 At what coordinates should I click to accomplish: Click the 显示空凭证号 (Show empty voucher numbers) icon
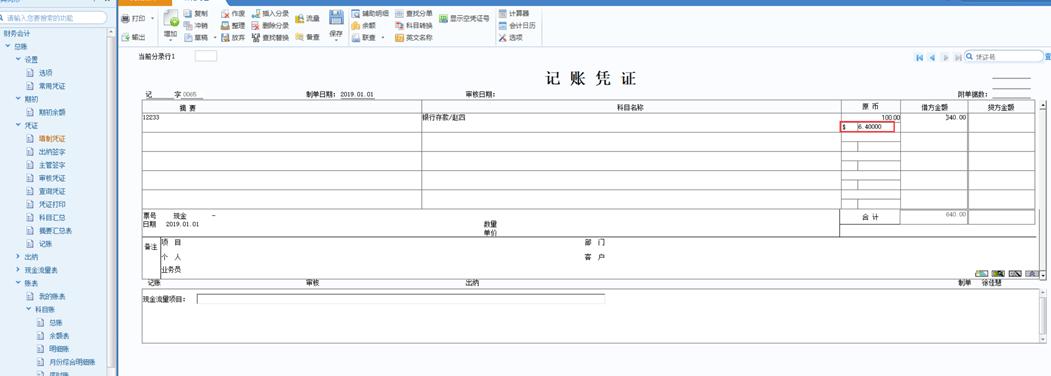tap(444, 19)
